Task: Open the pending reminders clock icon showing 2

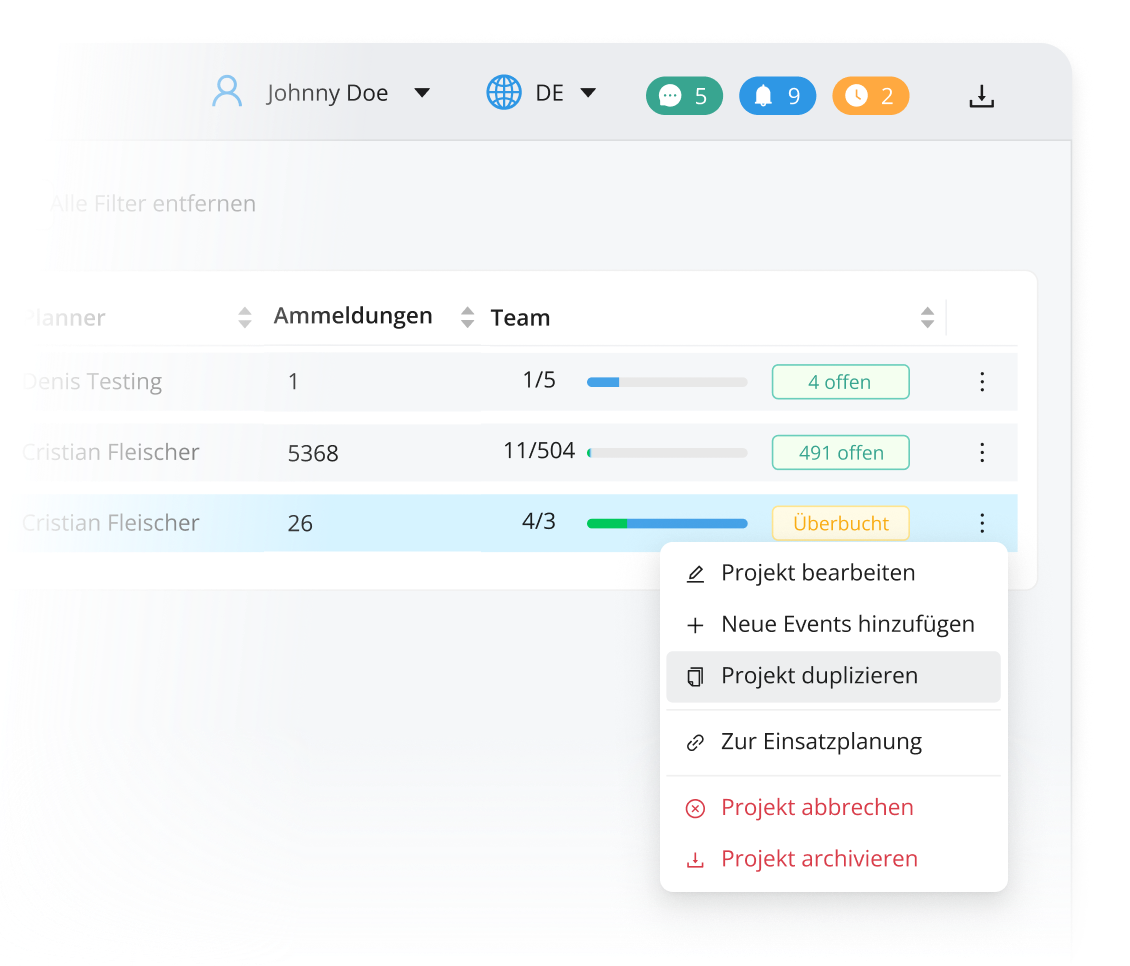Action: tap(870, 95)
